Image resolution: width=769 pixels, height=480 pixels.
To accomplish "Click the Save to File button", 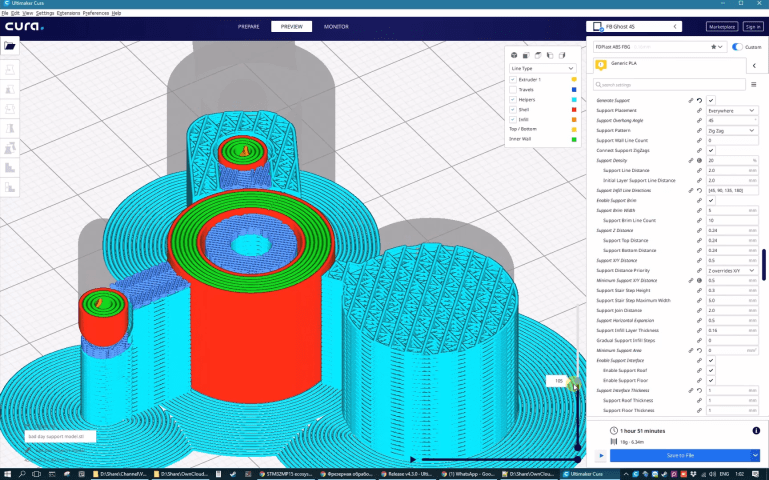I will point(680,455).
